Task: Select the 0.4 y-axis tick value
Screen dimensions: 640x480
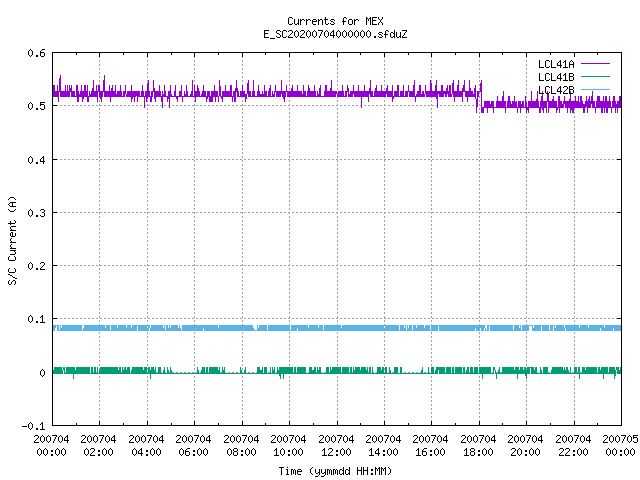Action: point(36,160)
